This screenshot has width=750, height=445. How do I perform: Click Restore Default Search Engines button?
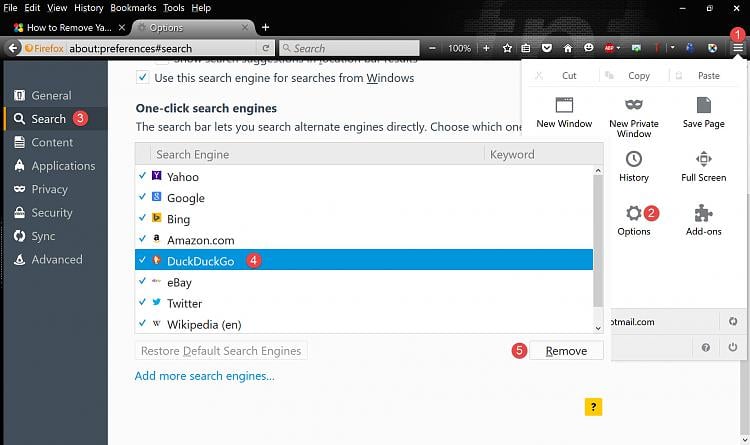221,351
